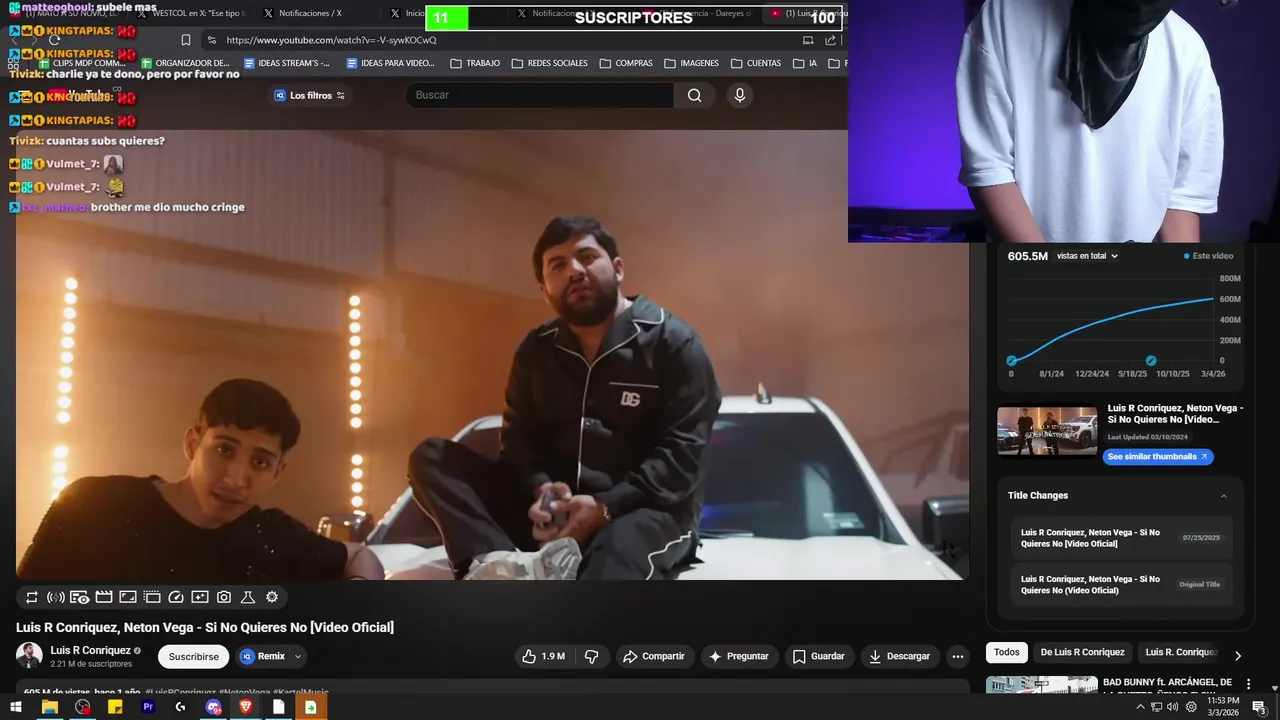
Task: Open REDES SOCIALES bookmarks folder
Action: tap(550, 63)
